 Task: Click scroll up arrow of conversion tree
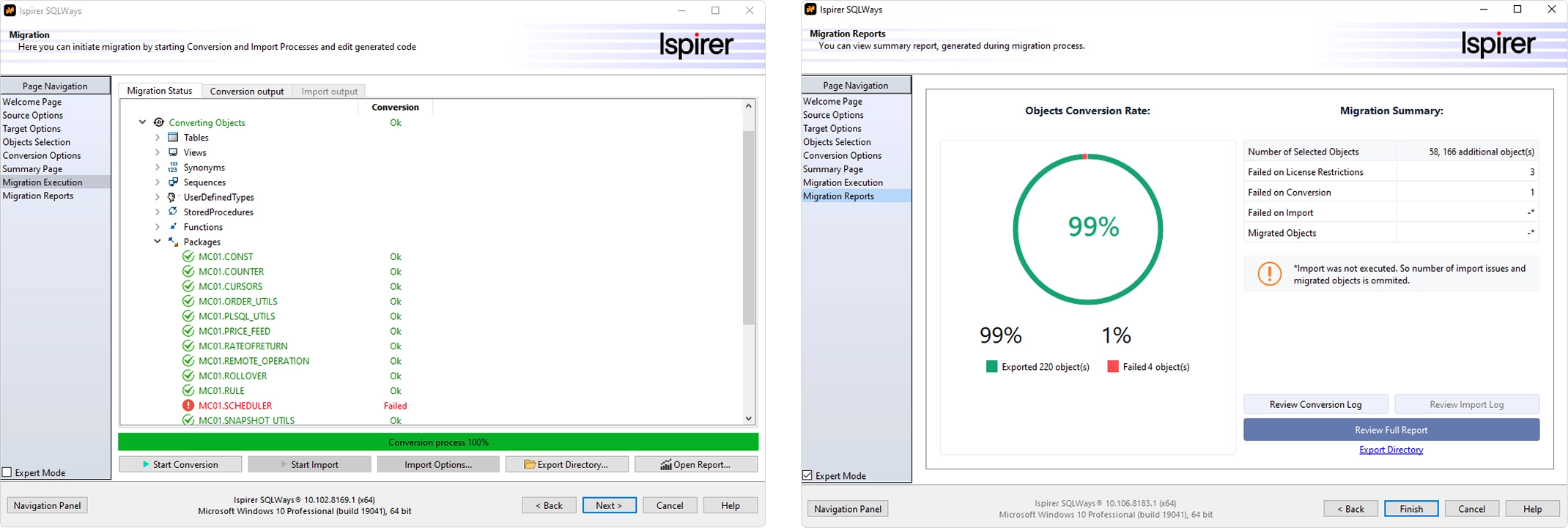[x=748, y=106]
